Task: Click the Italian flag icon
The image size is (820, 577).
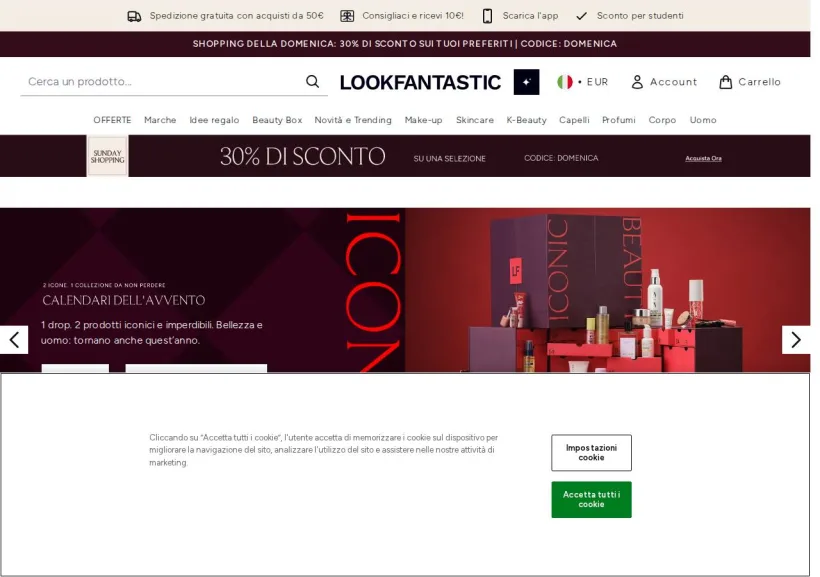Action: [565, 82]
